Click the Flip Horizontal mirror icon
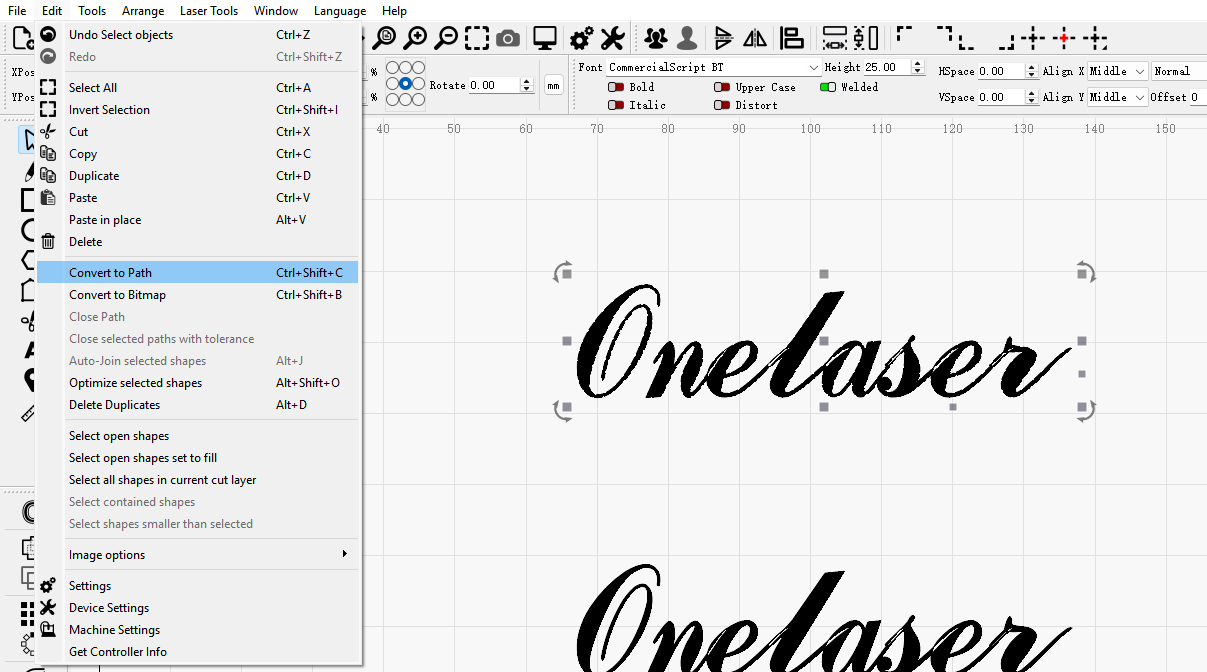Screen dimensions: 1207x672 coord(755,38)
